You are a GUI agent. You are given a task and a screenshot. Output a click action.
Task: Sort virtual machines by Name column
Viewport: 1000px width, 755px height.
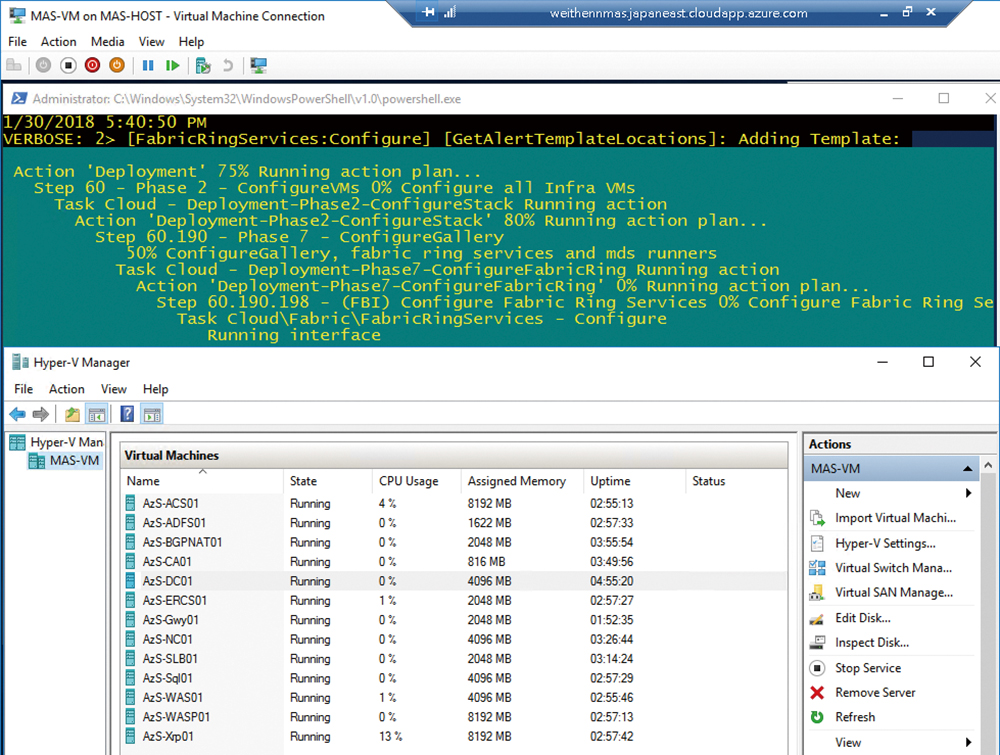coord(202,481)
